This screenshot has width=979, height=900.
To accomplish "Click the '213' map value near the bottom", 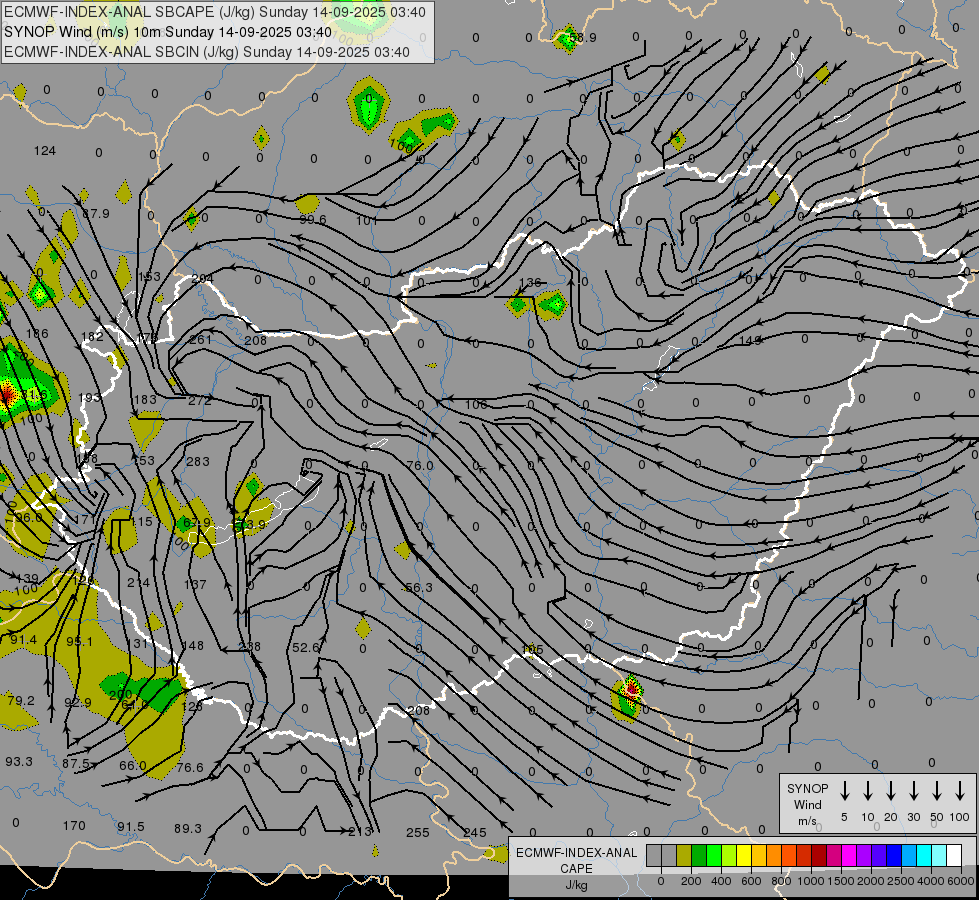I will (360, 831).
